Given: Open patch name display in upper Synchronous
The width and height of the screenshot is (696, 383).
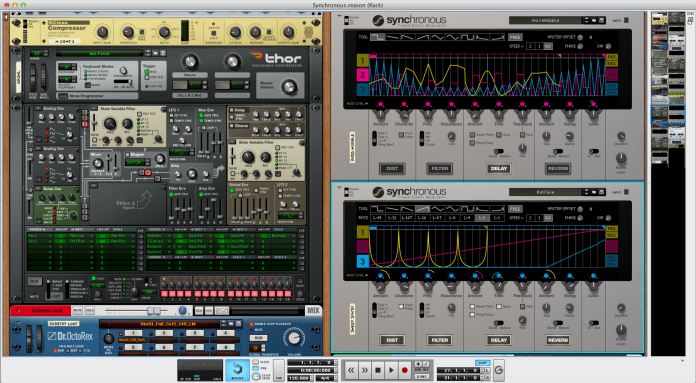Looking at the screenshot, I should tap(545, 20).
